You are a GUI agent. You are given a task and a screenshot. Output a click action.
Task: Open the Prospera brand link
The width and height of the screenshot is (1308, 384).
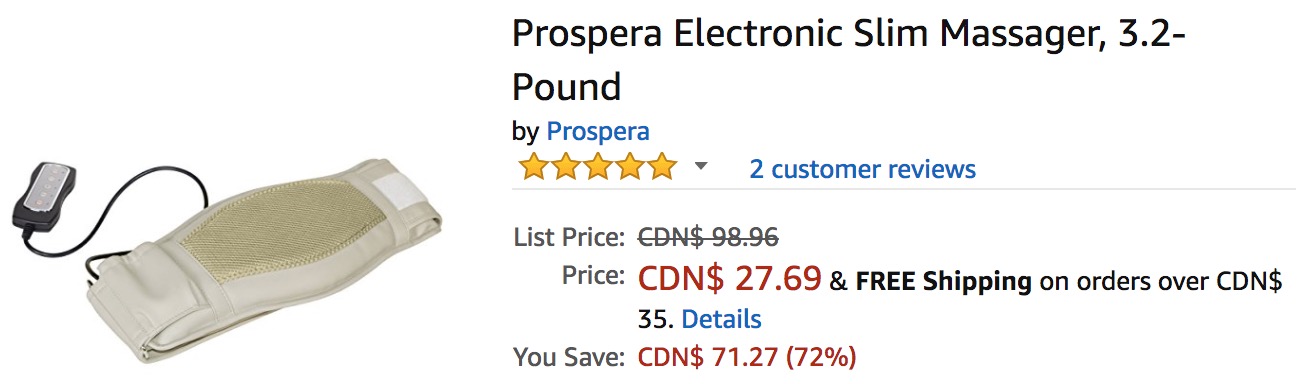point(597,131)
